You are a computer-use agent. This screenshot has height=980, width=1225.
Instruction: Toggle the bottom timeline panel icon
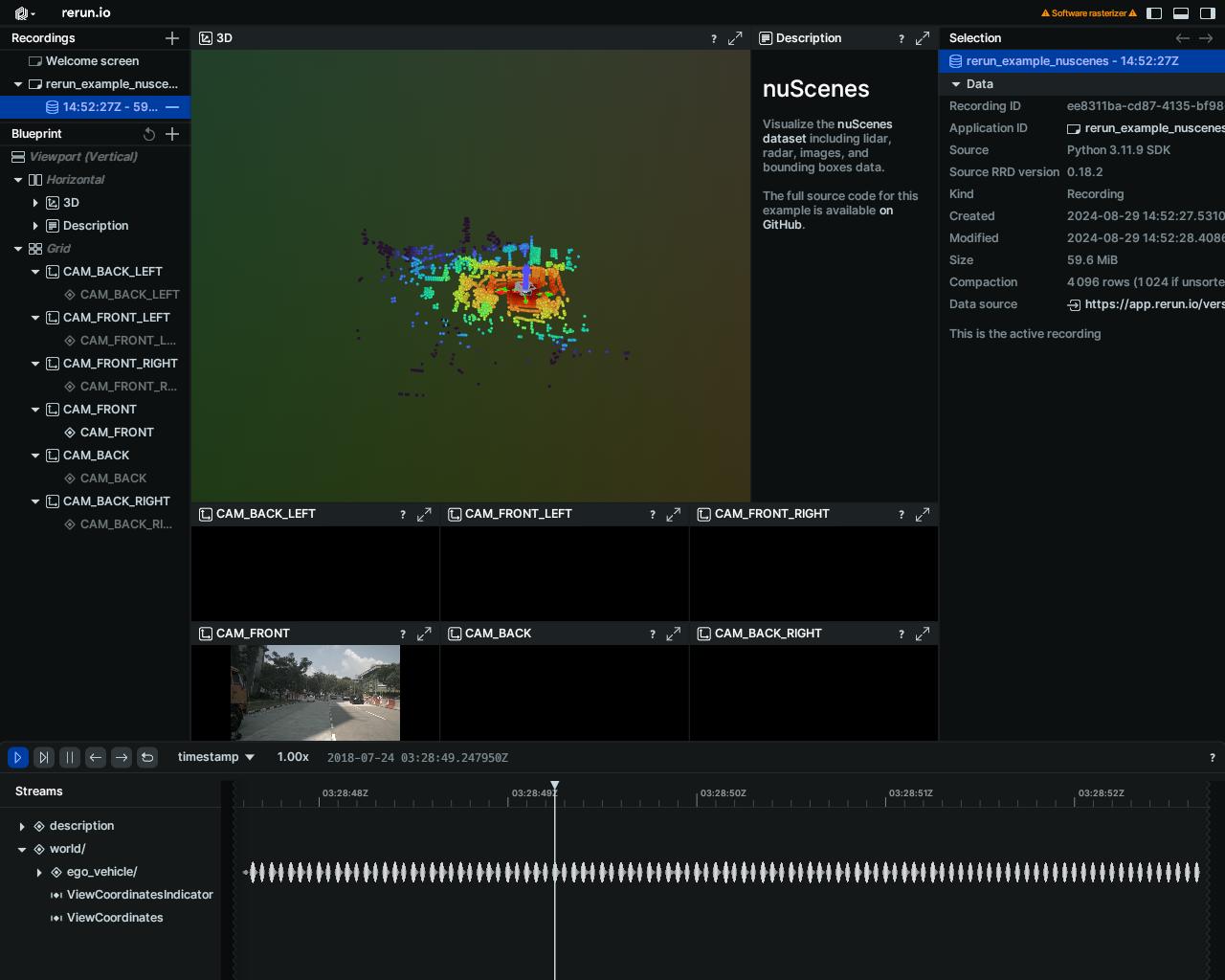coord(1181,13)
